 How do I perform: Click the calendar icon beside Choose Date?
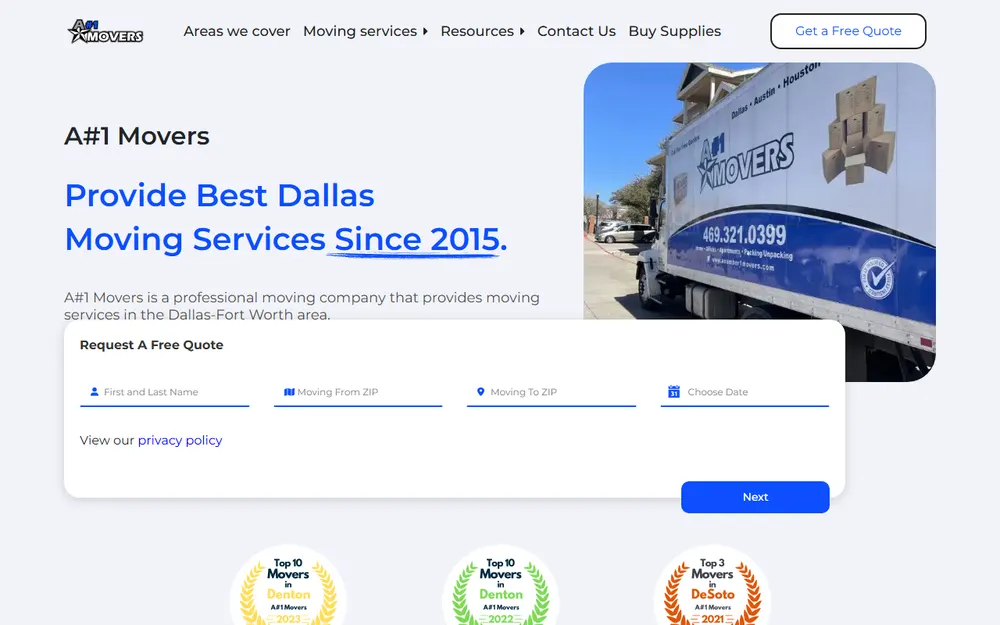(673, 392)
